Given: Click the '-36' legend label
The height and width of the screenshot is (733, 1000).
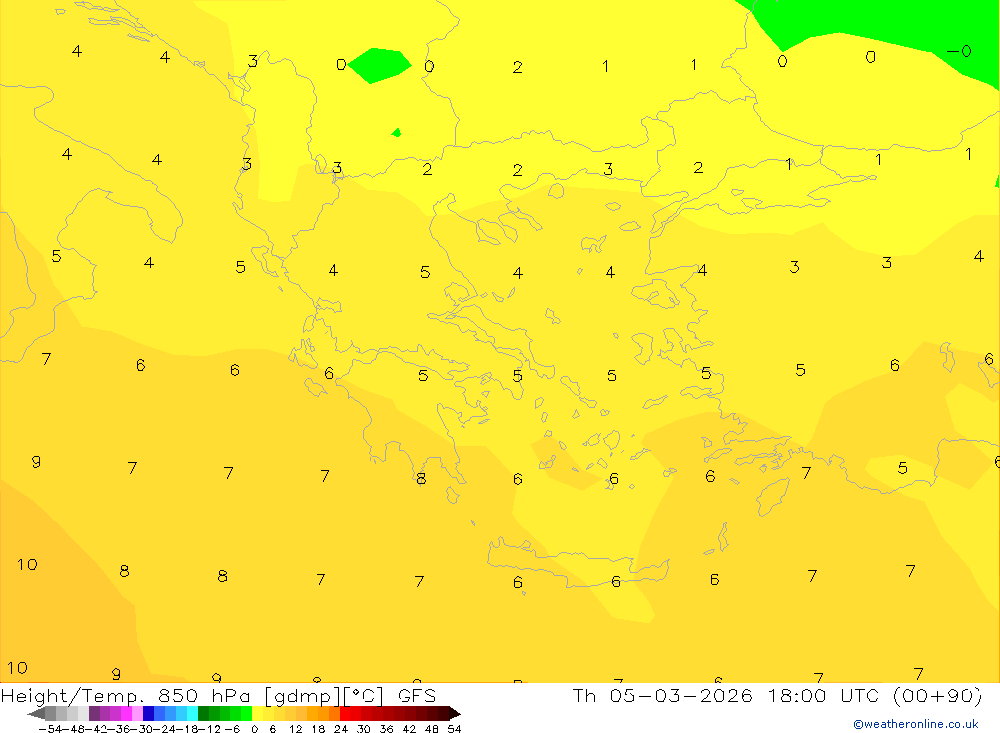Looking at the screenshot, I should (119, 729).
